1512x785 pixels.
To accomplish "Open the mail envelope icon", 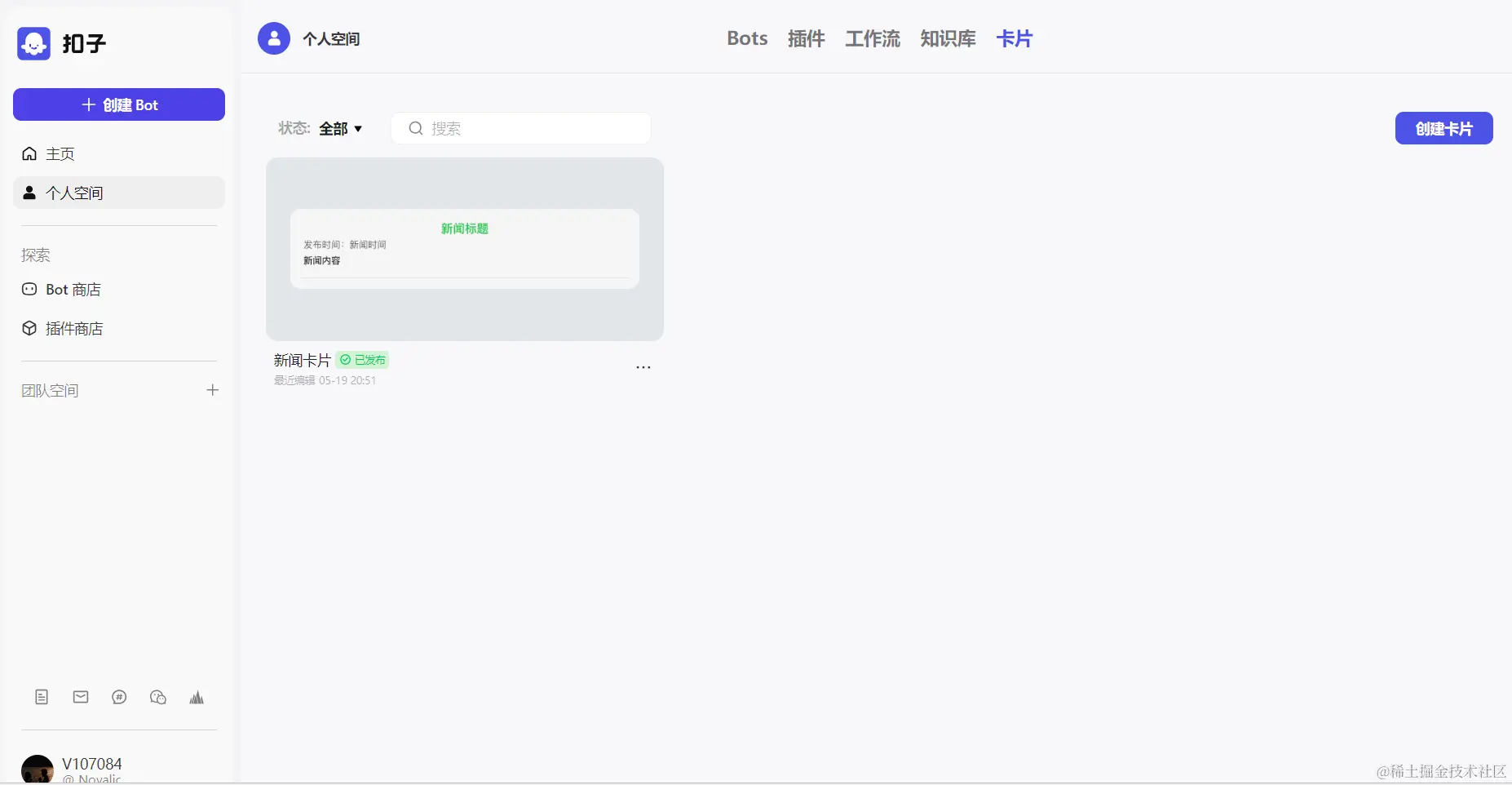I will [81, 697].
